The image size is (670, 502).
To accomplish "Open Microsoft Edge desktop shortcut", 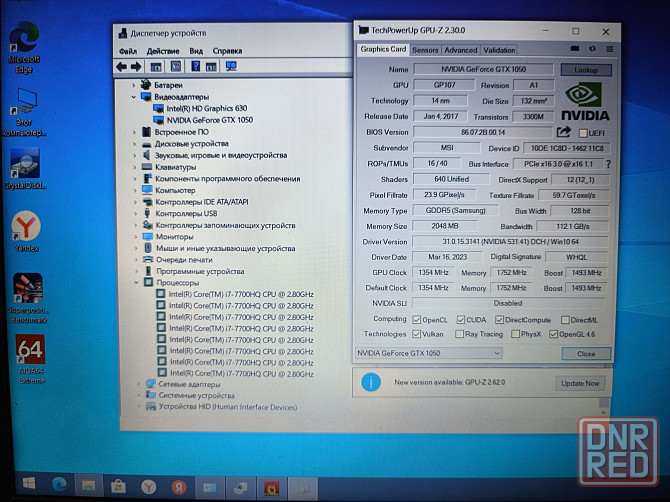I will 22,46.
